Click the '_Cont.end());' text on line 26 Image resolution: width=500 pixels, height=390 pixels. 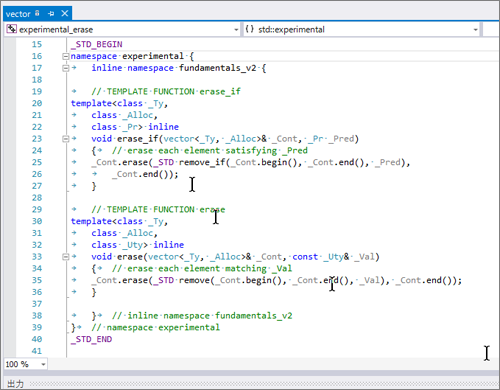pos(145,174)
